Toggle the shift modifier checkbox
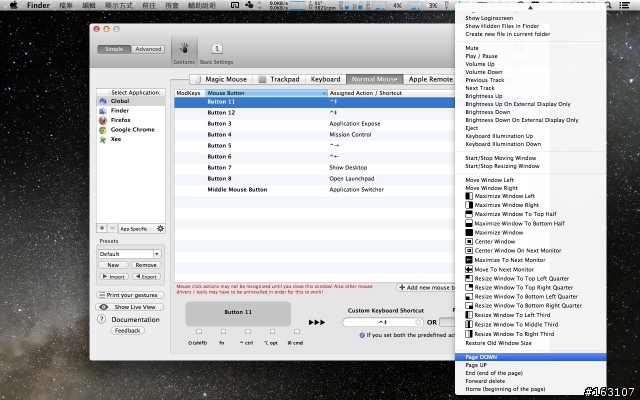Image resolution: width=640 pixels, height=400 pixels. click(199, 331)
